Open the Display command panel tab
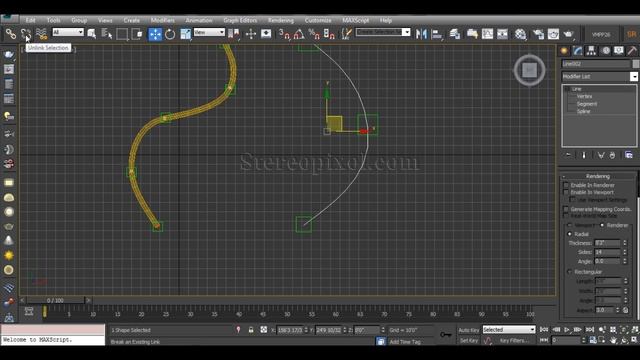This screenshot has width=640, height=360. [619, 51]
